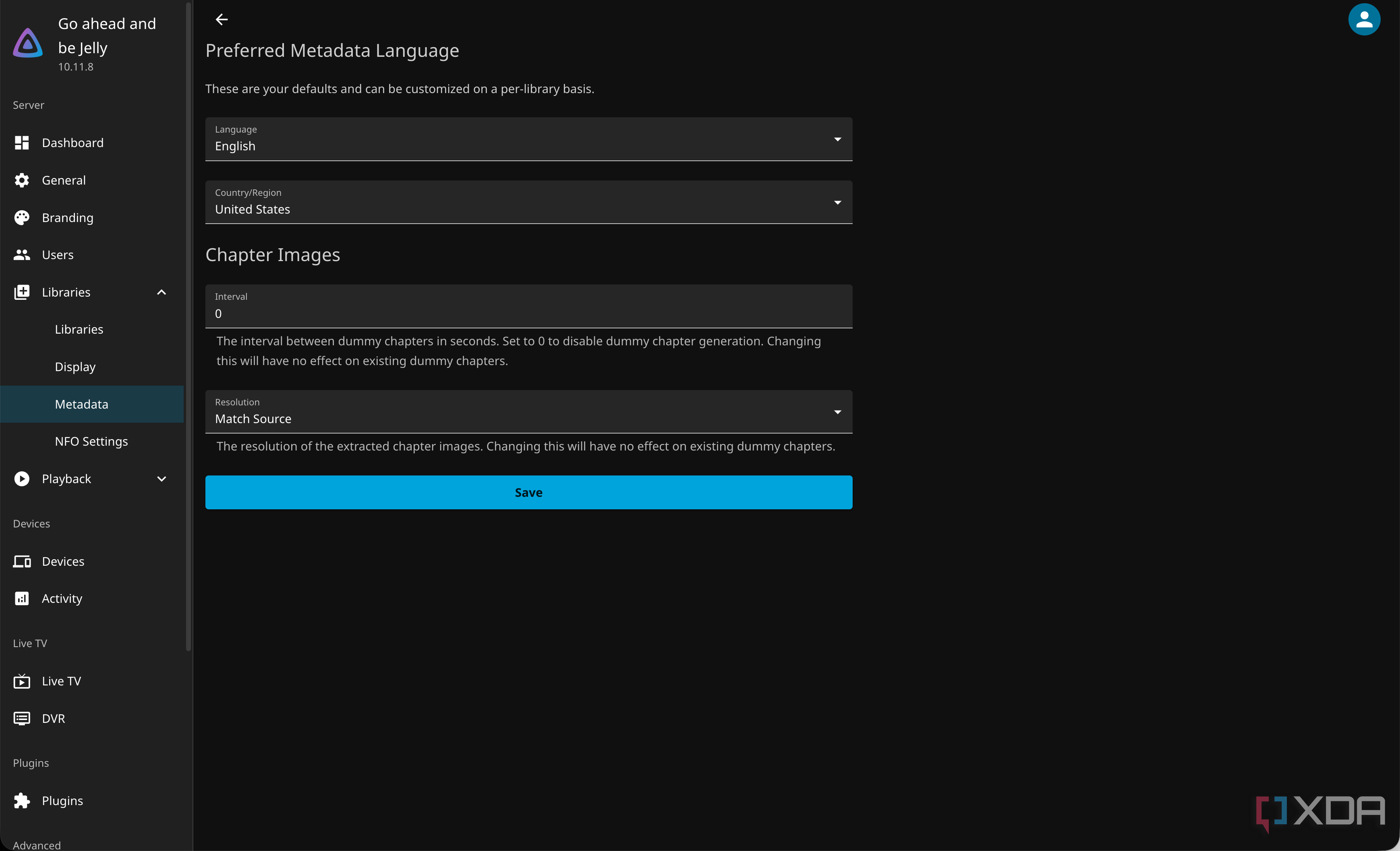Click the Live TV icon
The width and height of the screenshot is (1400, 851).
[x=22, y=681]
